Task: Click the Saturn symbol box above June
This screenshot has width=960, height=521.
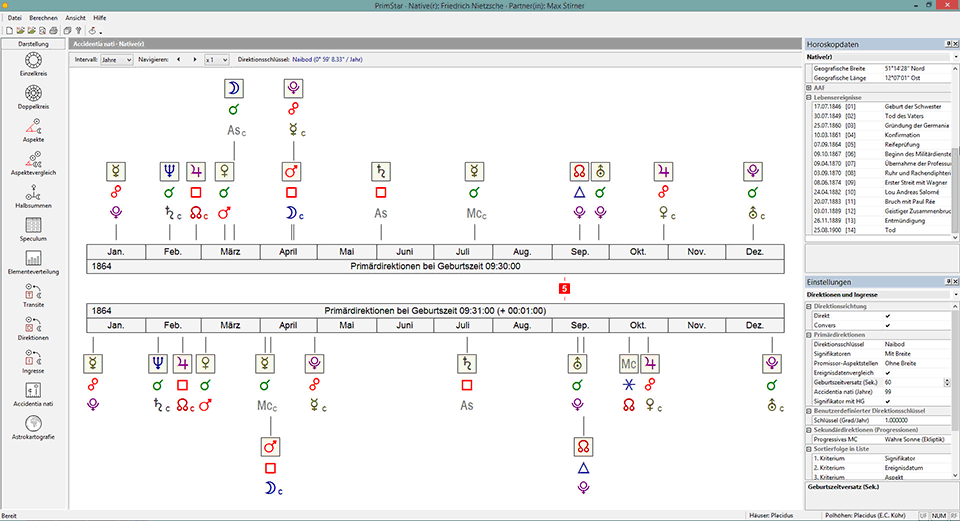Action: click(x=381, y=171)
